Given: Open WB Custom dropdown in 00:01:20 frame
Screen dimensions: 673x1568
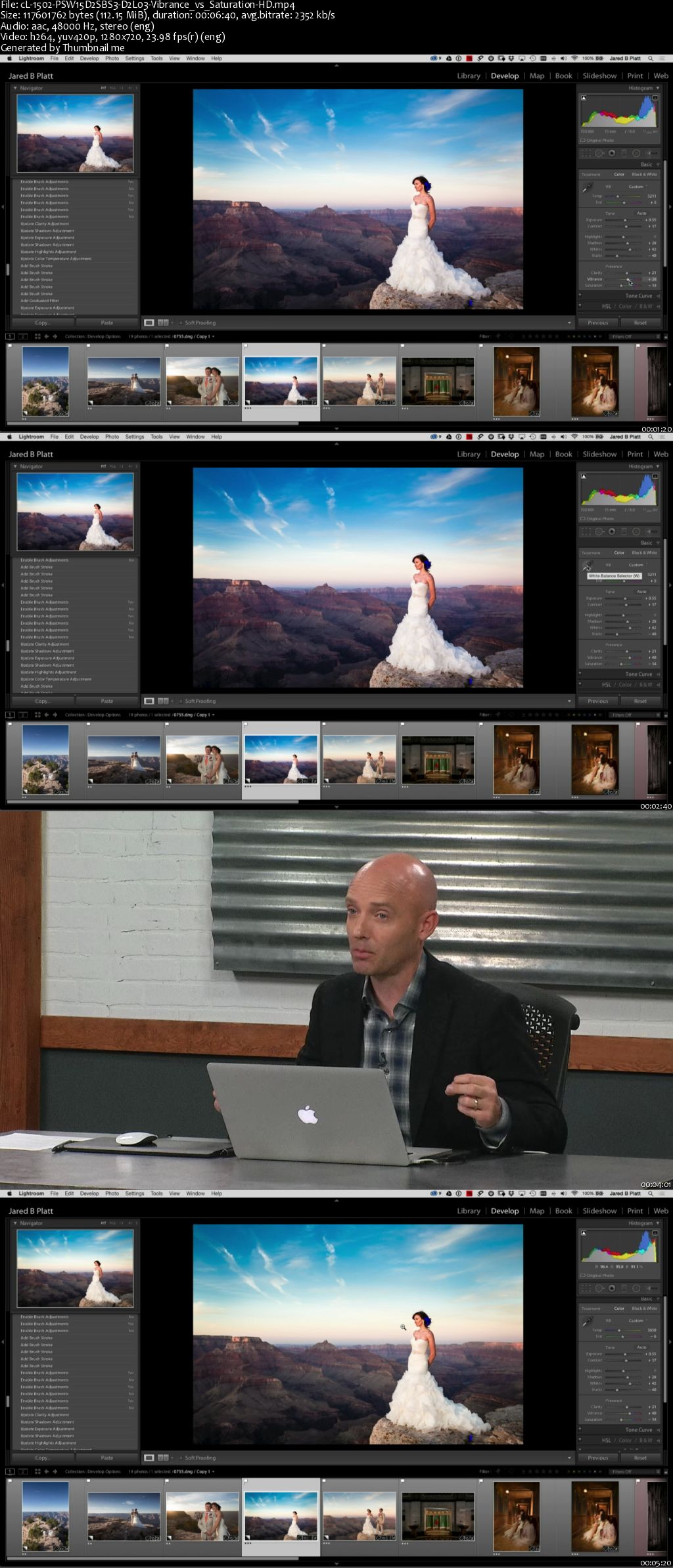Looking at the screenshot, I should pyautogui.click(x=638, y=187).
